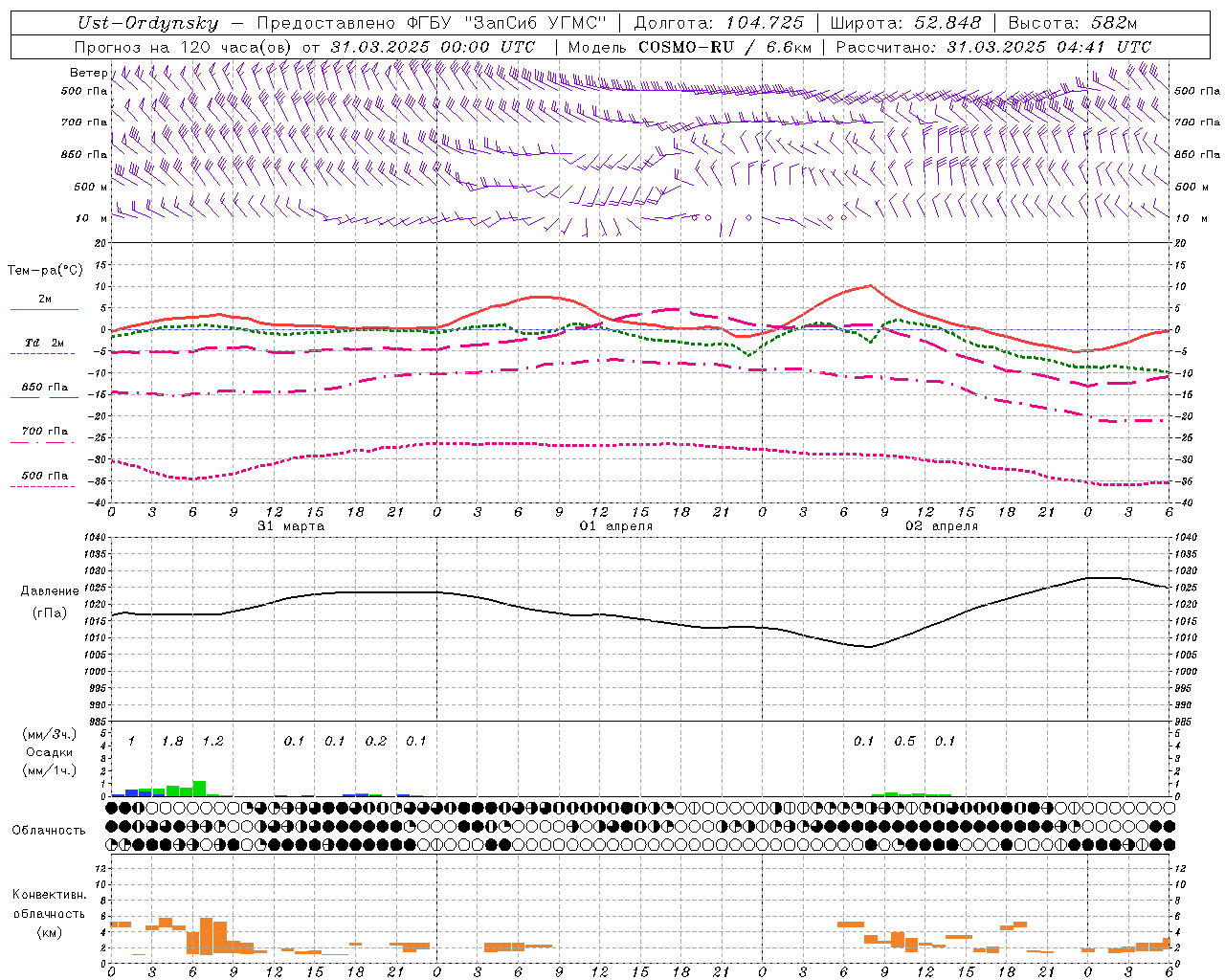Click the Конвективн. convective cloud label
This screenshot has height=980, width=1225.
coord(49,895)
